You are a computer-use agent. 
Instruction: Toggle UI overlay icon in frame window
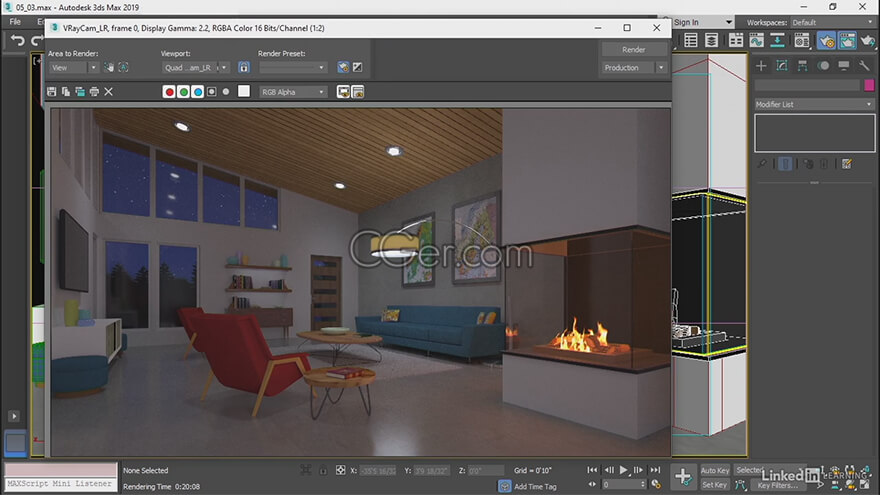[343, 91]
